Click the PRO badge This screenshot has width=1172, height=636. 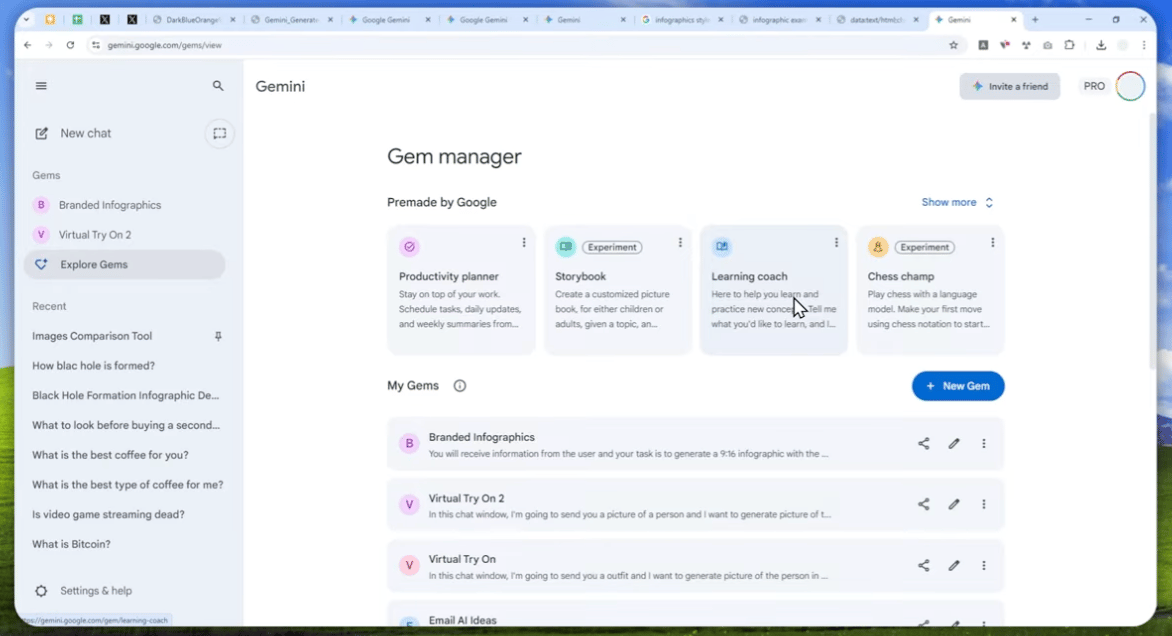(x=1094, y=87)
